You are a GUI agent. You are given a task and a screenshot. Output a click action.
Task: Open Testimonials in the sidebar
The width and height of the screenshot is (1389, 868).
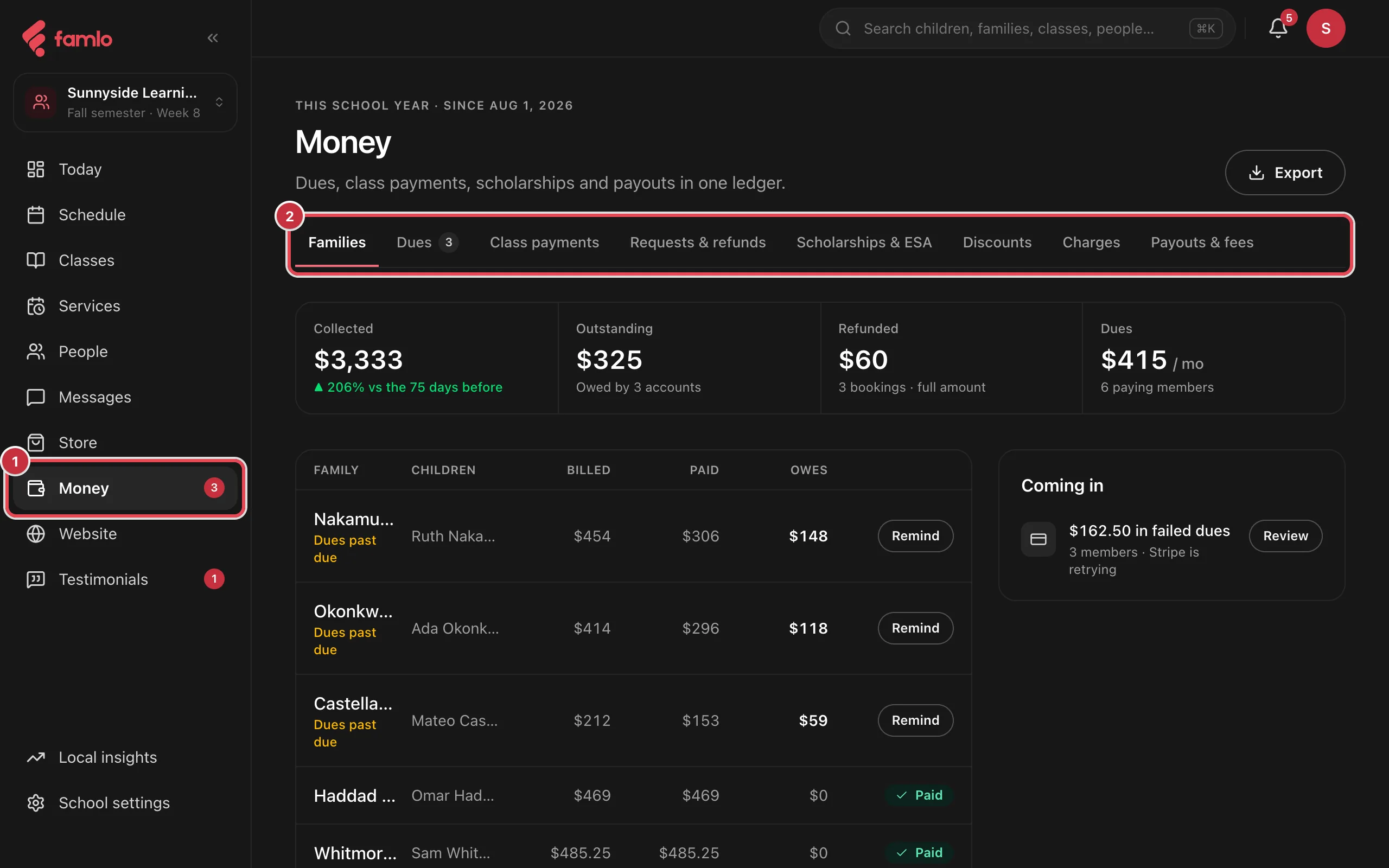click(x=125, y=579)
